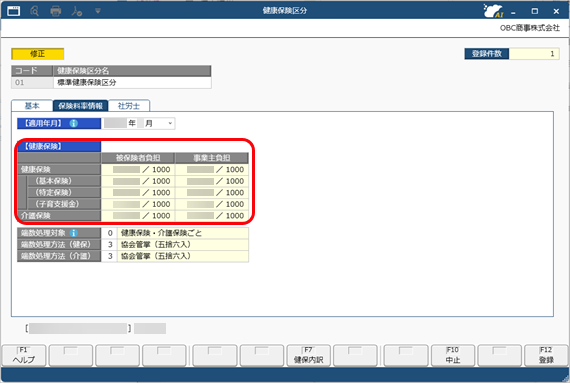The width and height of the screenshot is (570, 384).
Task: Click the 被保険者負担 column header
Action: coord(138,158)
